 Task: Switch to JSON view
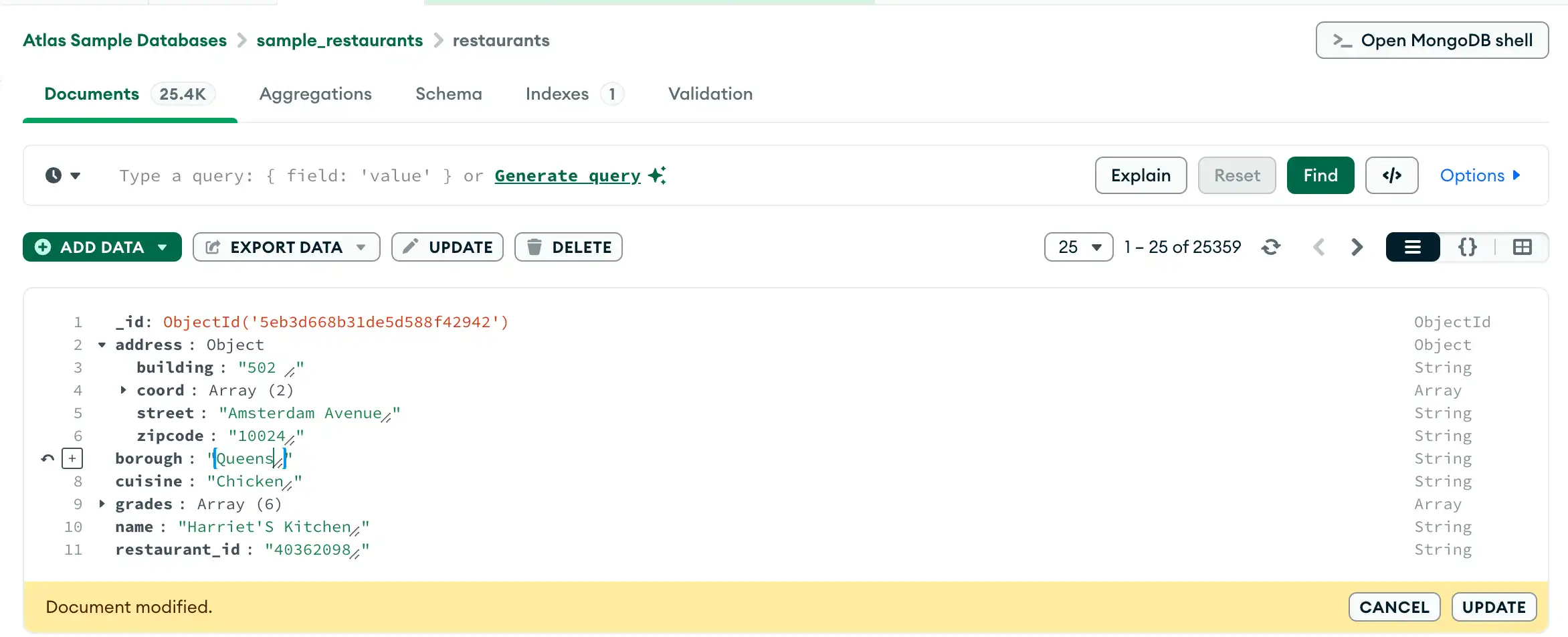tap(1468, 247)
